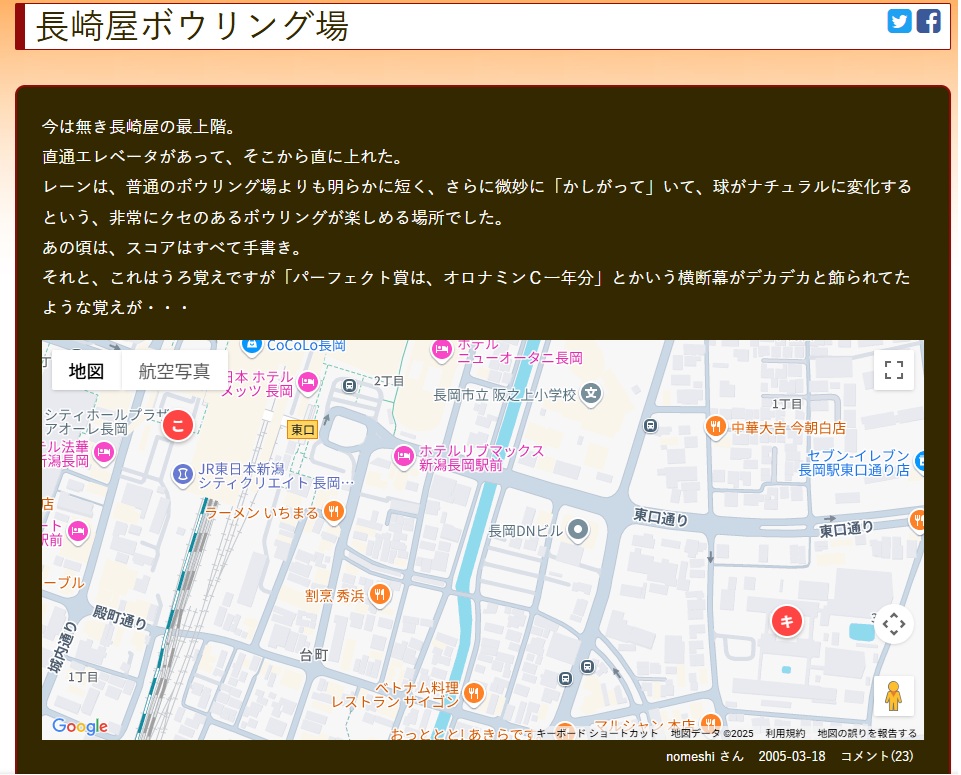961x775 pixels.
Task: Open the レストラン サイゴン restaurant pin
Action: (x=473, y=694)
